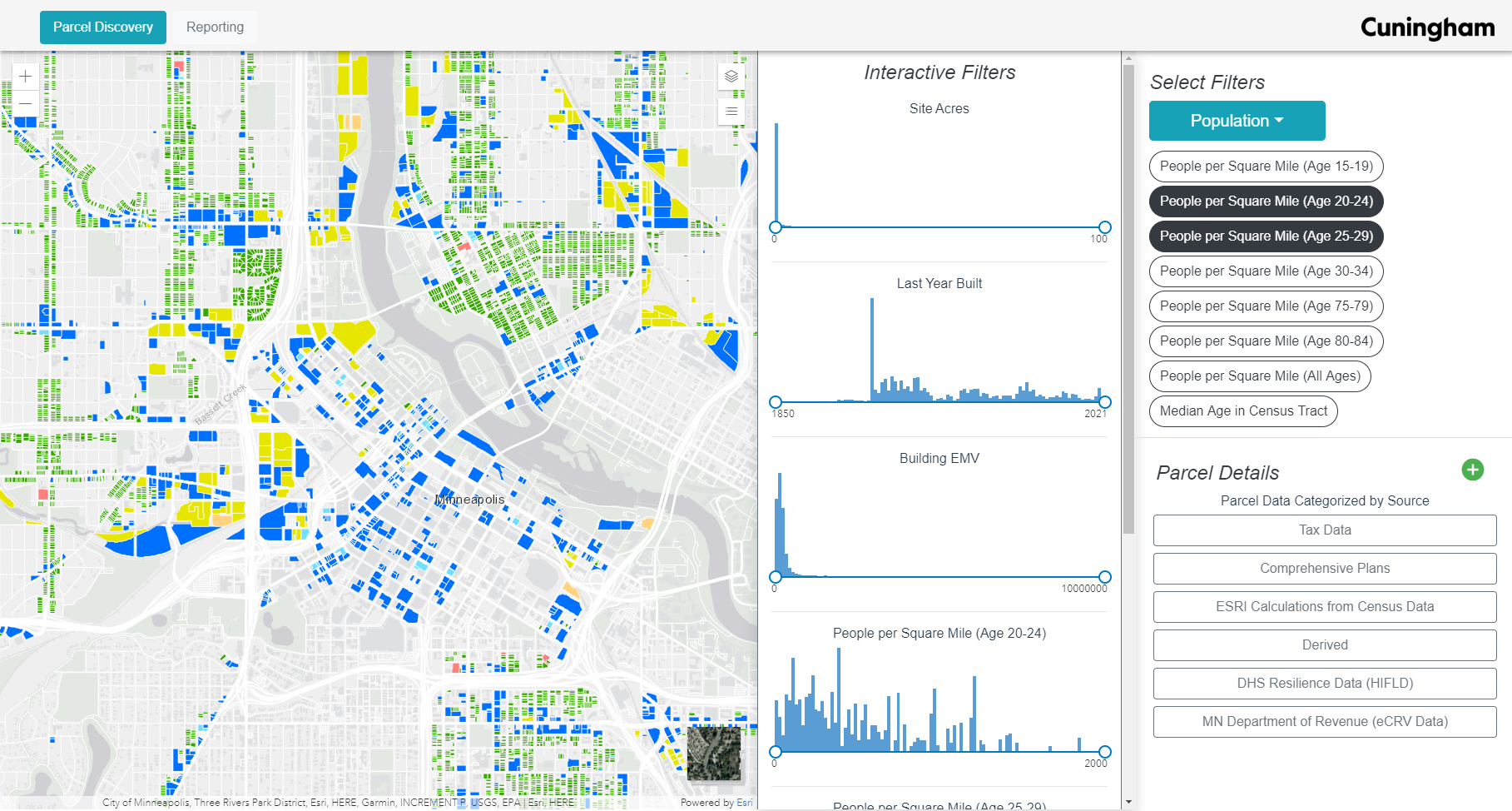Open the map layers list icon
Image resolution: width=1512 pixels, height=811 pixels.
click(x=731, y=77)
